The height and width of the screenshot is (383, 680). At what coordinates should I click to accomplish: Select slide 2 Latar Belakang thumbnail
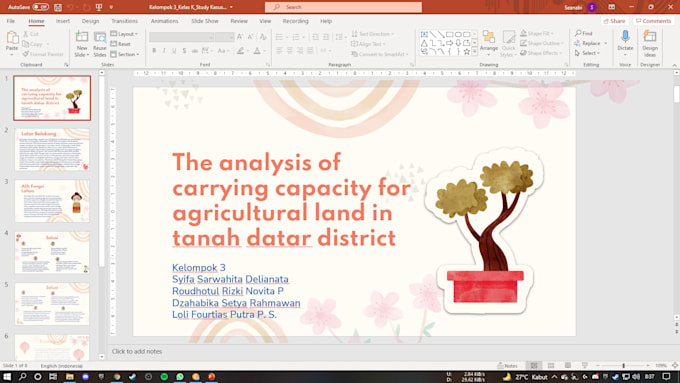[x=52, y=150]
